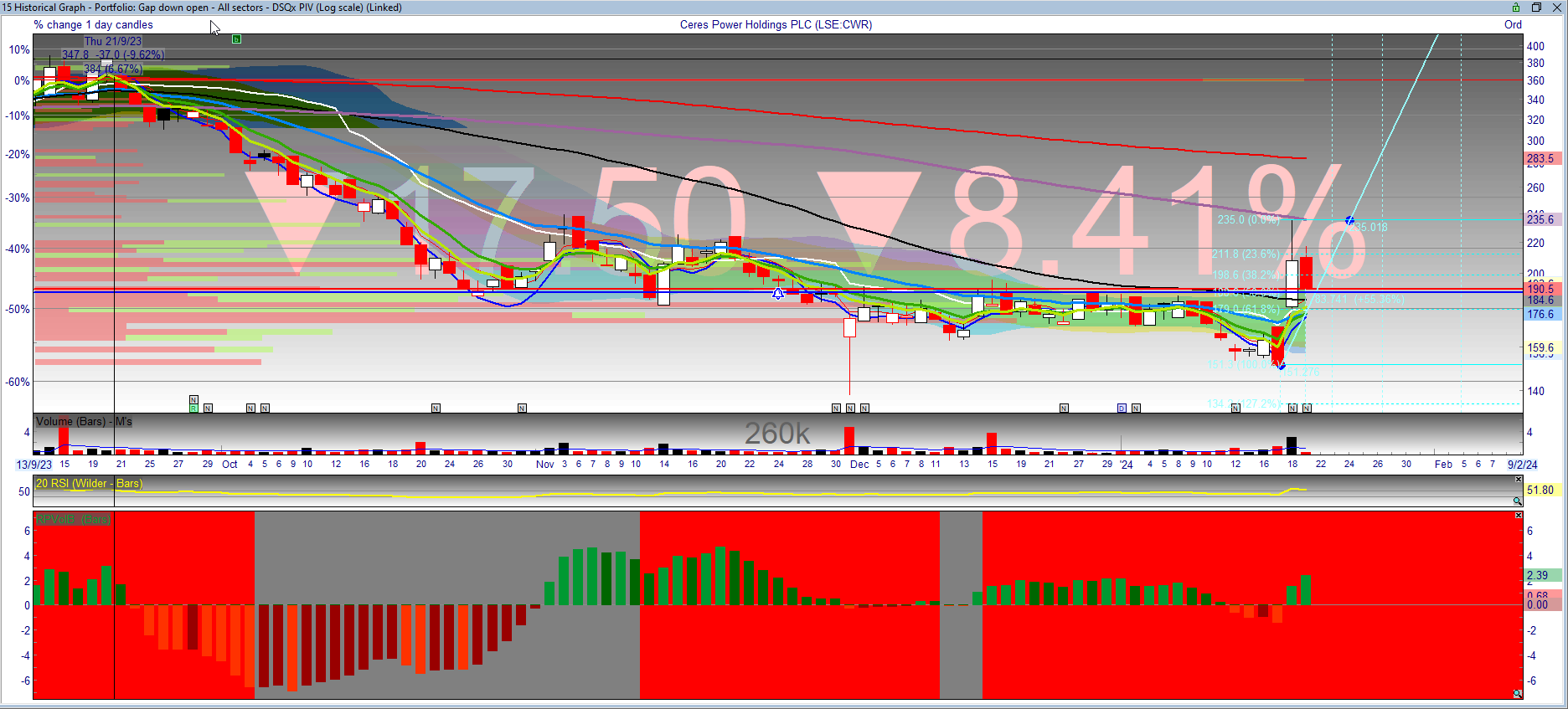Viewport: 1568px width, 709px height.
Task: Click the 13/9/23 start date label
Action: click(x=34, y=465)
